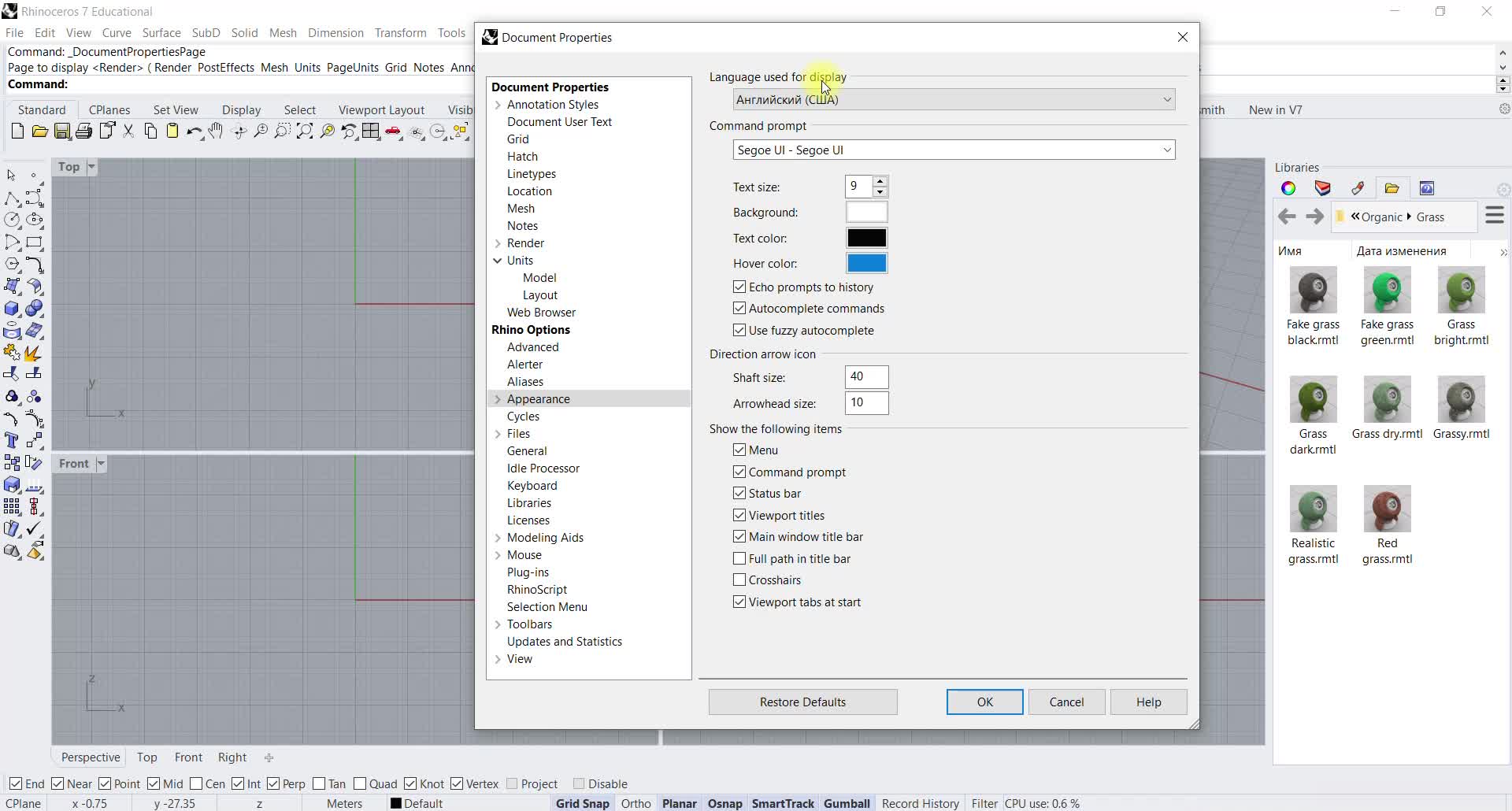Toggle the Quad osnap checkbox
Screen dimensions: 1512x811
click(x=360, y=783)
